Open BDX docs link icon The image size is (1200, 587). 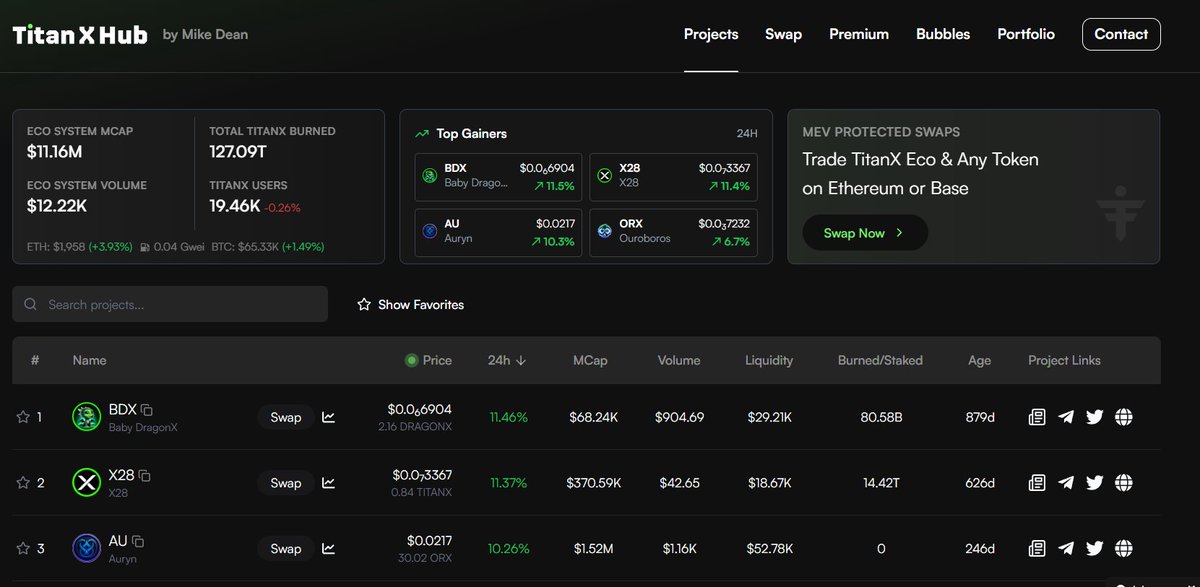(1037, 417)
